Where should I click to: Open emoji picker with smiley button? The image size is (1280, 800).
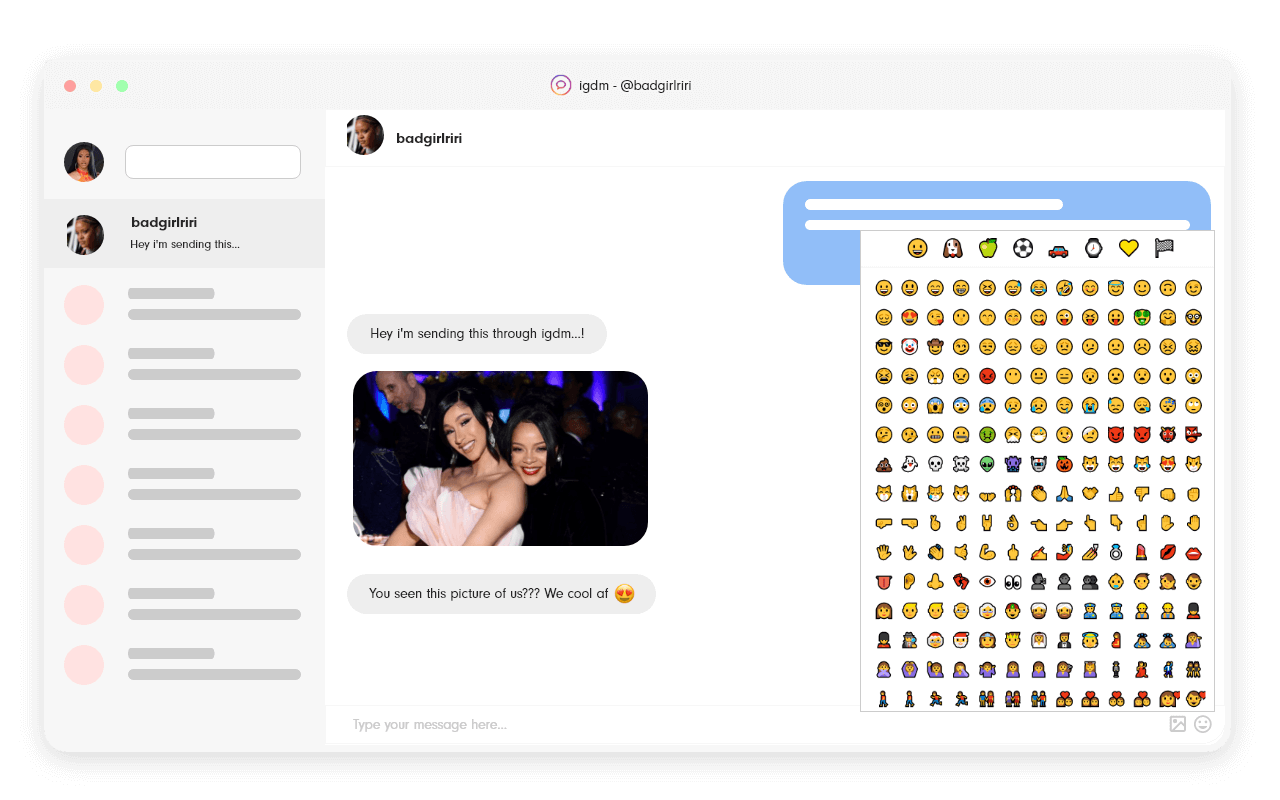1203,724
